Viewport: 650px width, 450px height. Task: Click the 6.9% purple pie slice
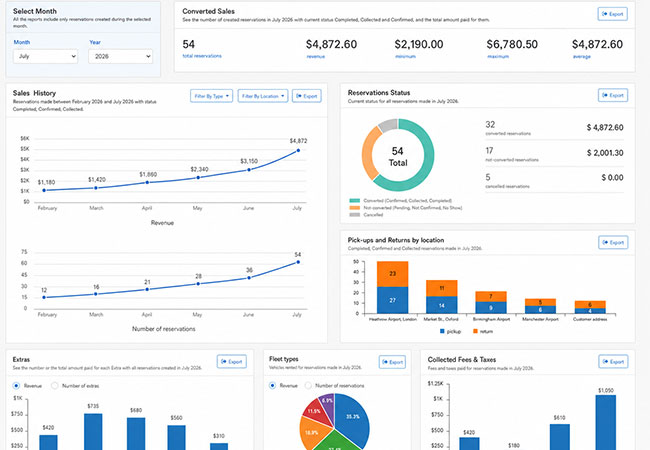click(x=327, y=402)
